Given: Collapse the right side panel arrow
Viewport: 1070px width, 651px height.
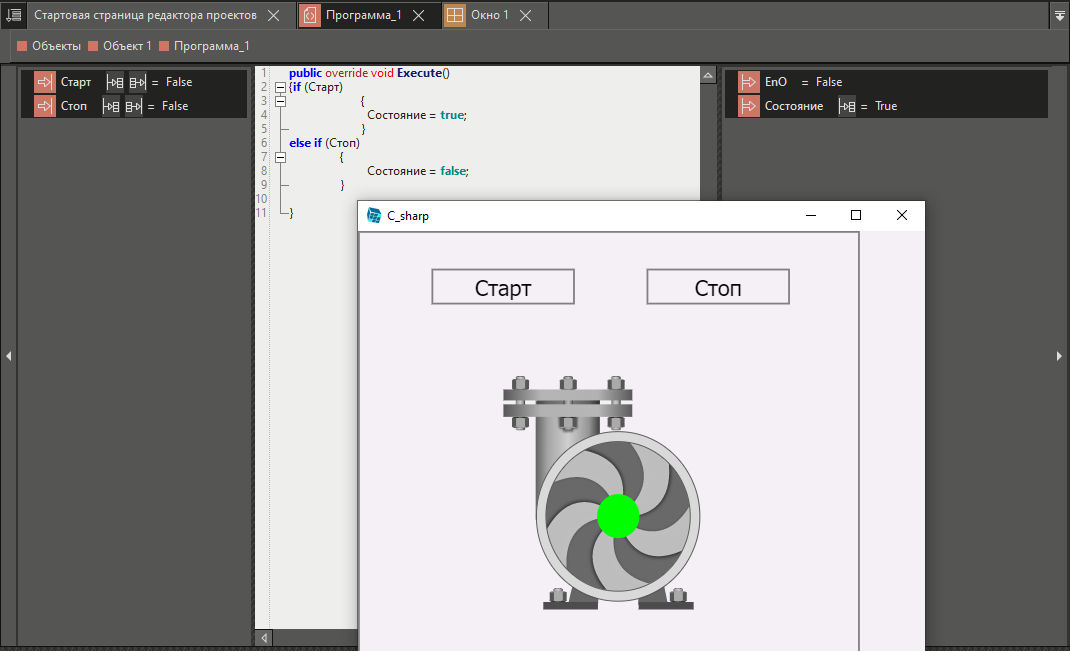Looking at the screenshot, I should [x=1059, y=356].
